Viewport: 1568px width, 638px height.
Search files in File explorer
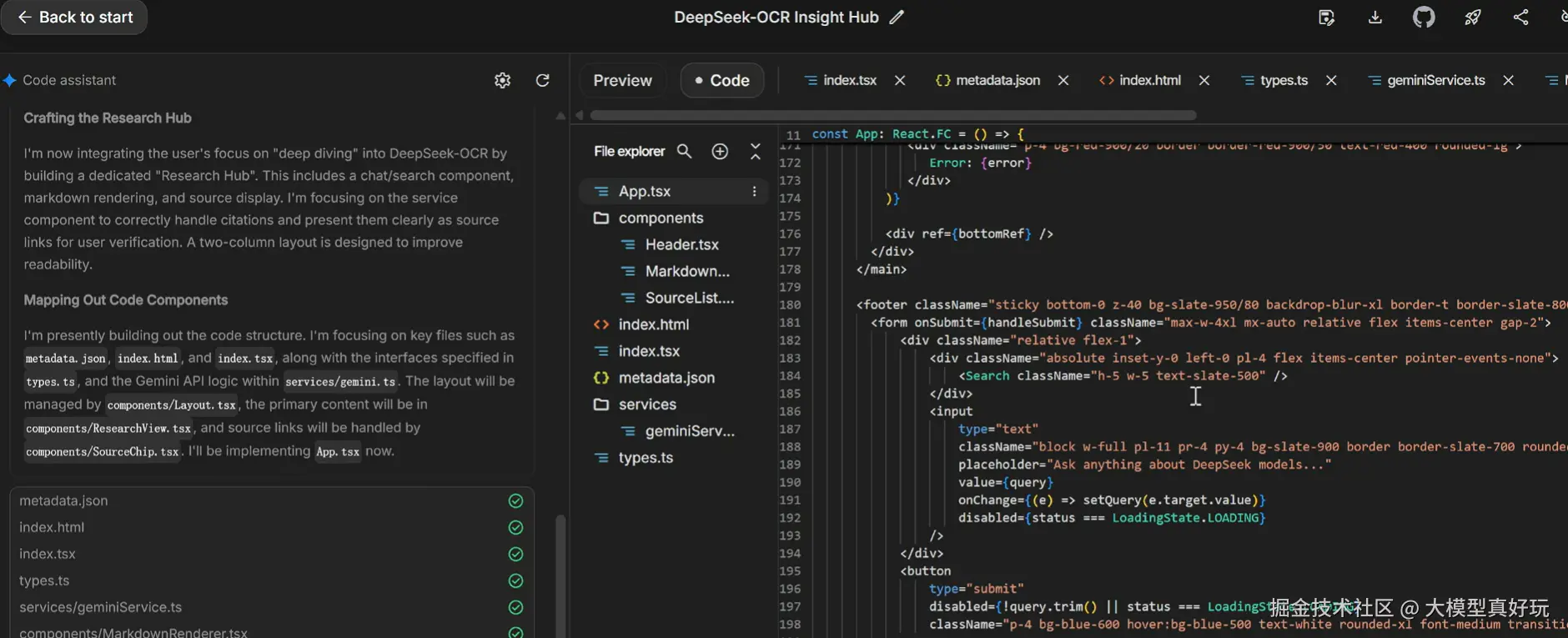[684, 151]
